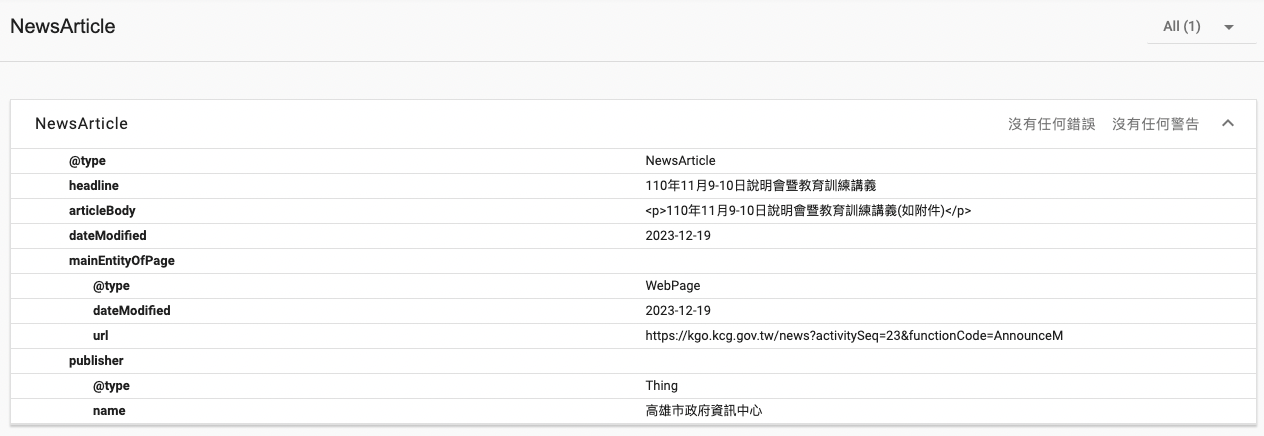
Task: Select the top-level @type NewsArticle row
Action: coord(87,161)
